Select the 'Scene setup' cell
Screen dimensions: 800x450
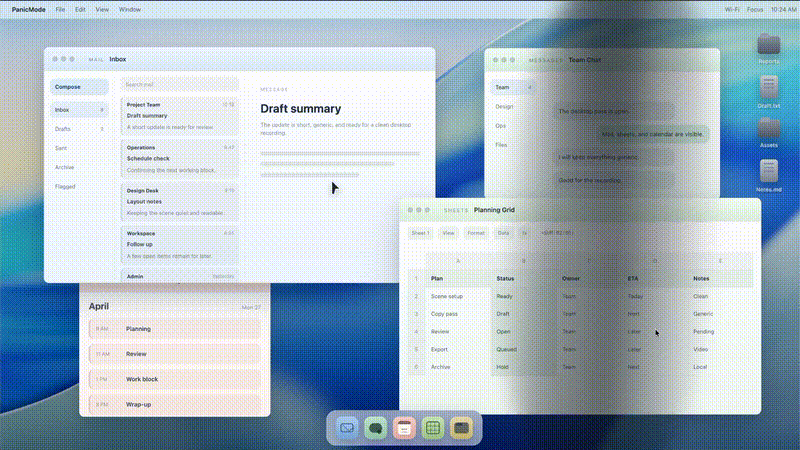[x=458, y=296]
